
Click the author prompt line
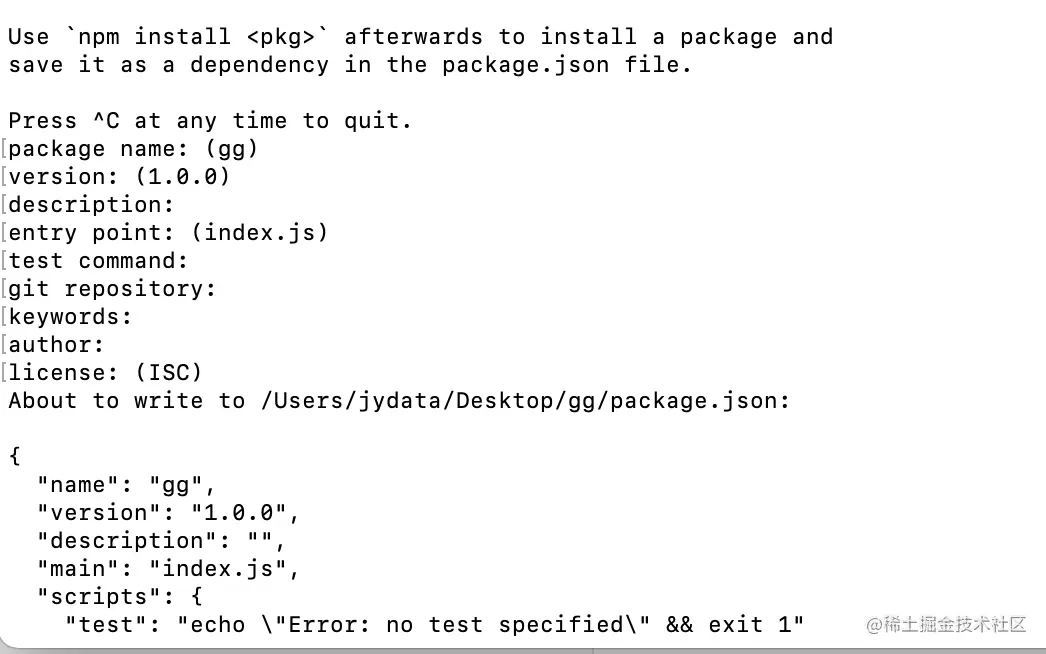tap(56, 345)
